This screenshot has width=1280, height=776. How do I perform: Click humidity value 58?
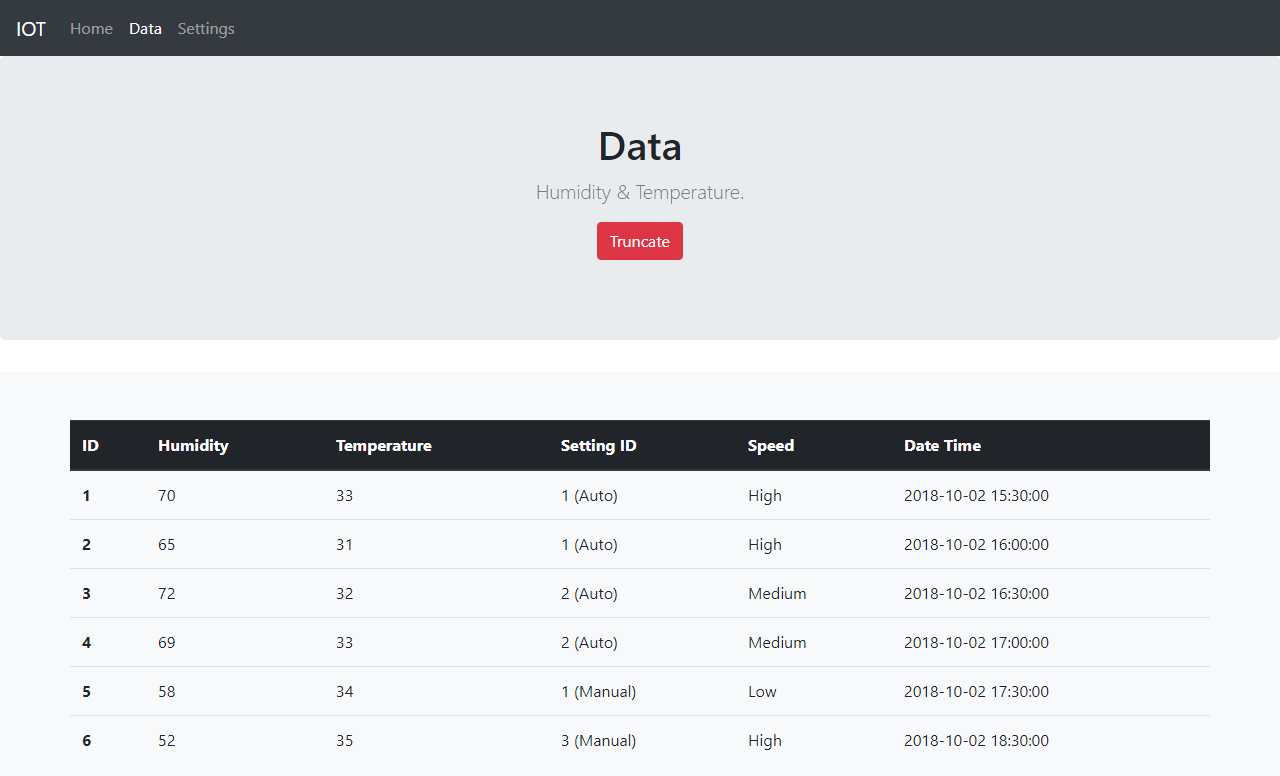[167, 691]
